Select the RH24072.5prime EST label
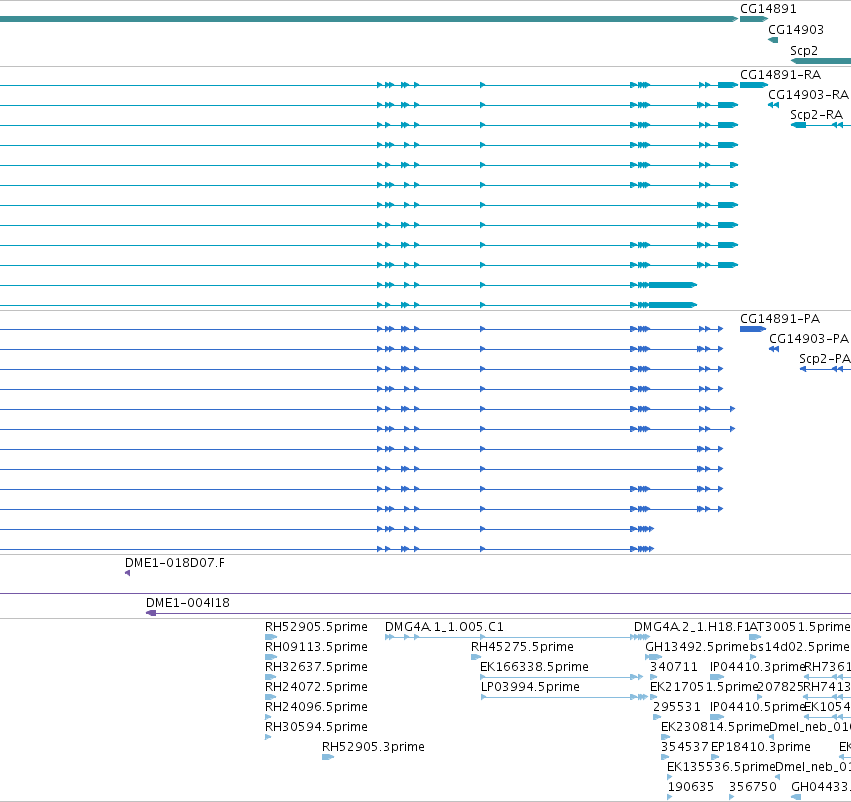The height and width of the screenshot is (802, 851). tap(316, 687)
